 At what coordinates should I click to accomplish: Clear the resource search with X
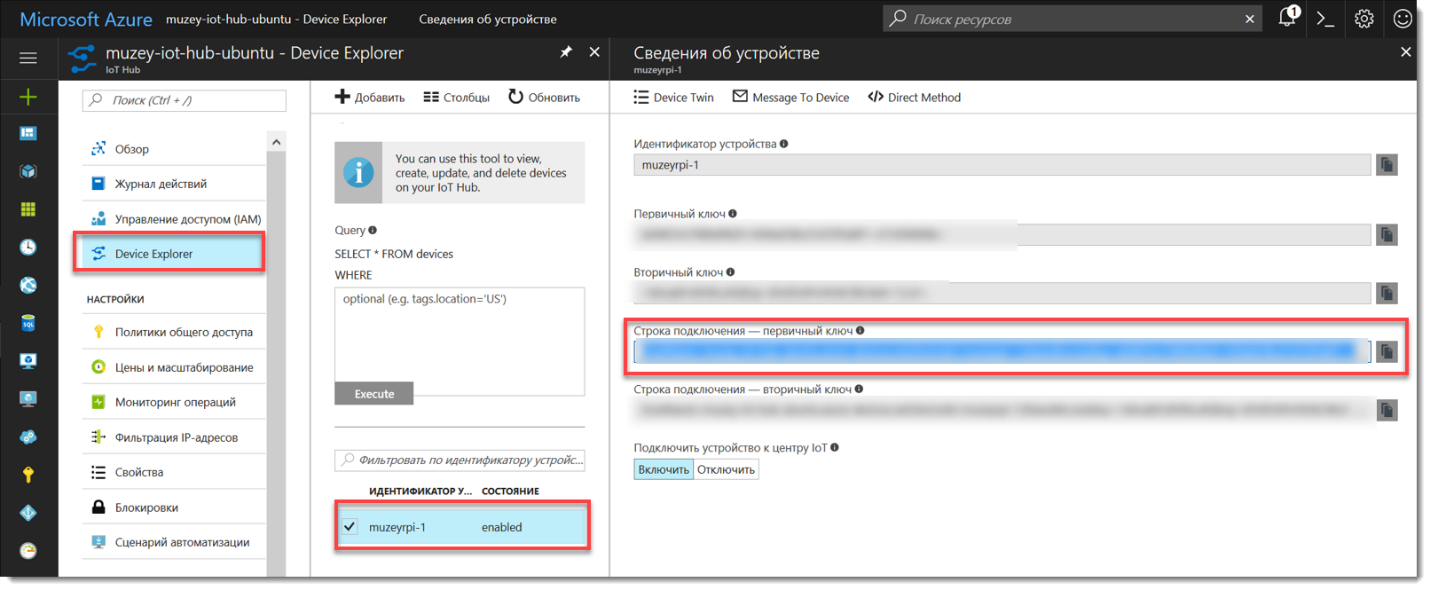pos(1250,19)
